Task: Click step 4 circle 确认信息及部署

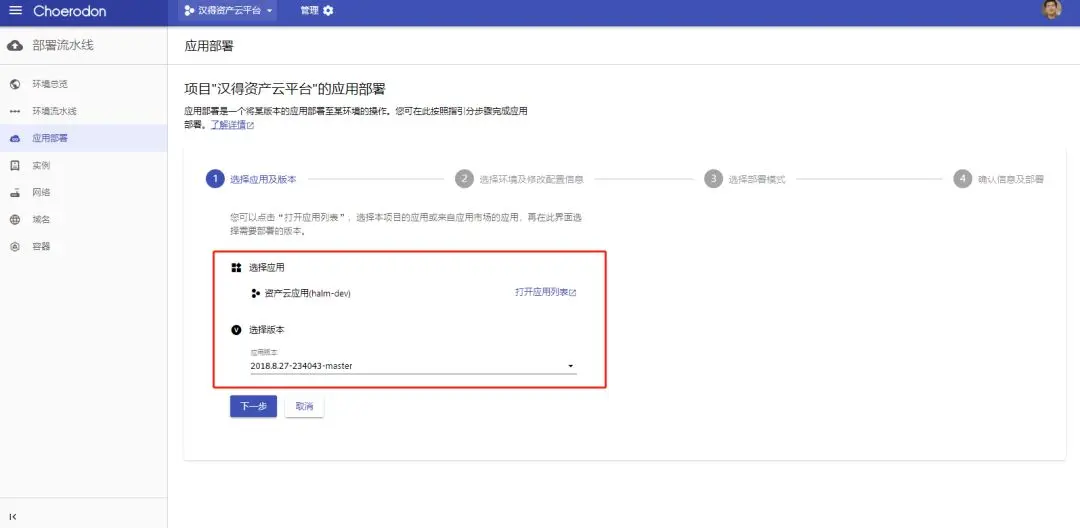Action: click(x=963, y=179)
